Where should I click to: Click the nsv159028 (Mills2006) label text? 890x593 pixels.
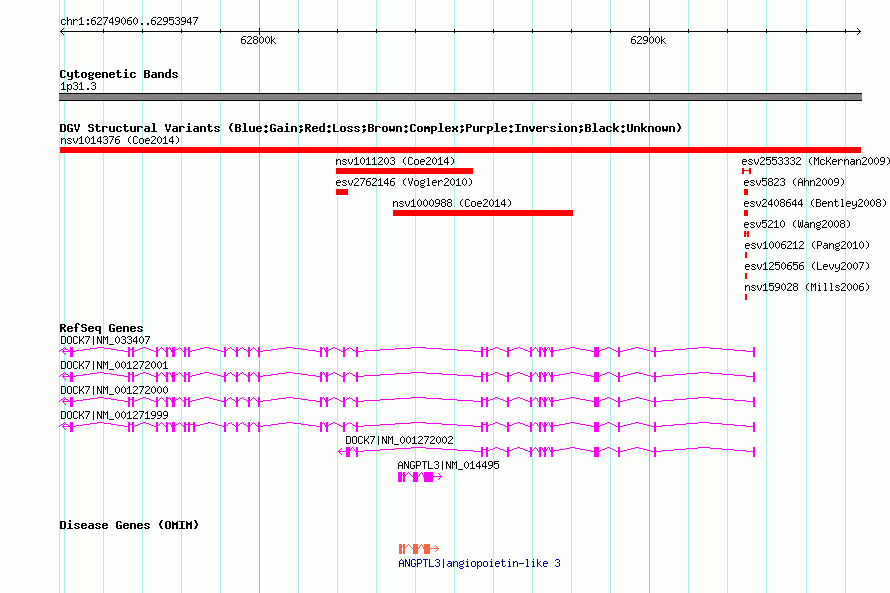point(807,287)
